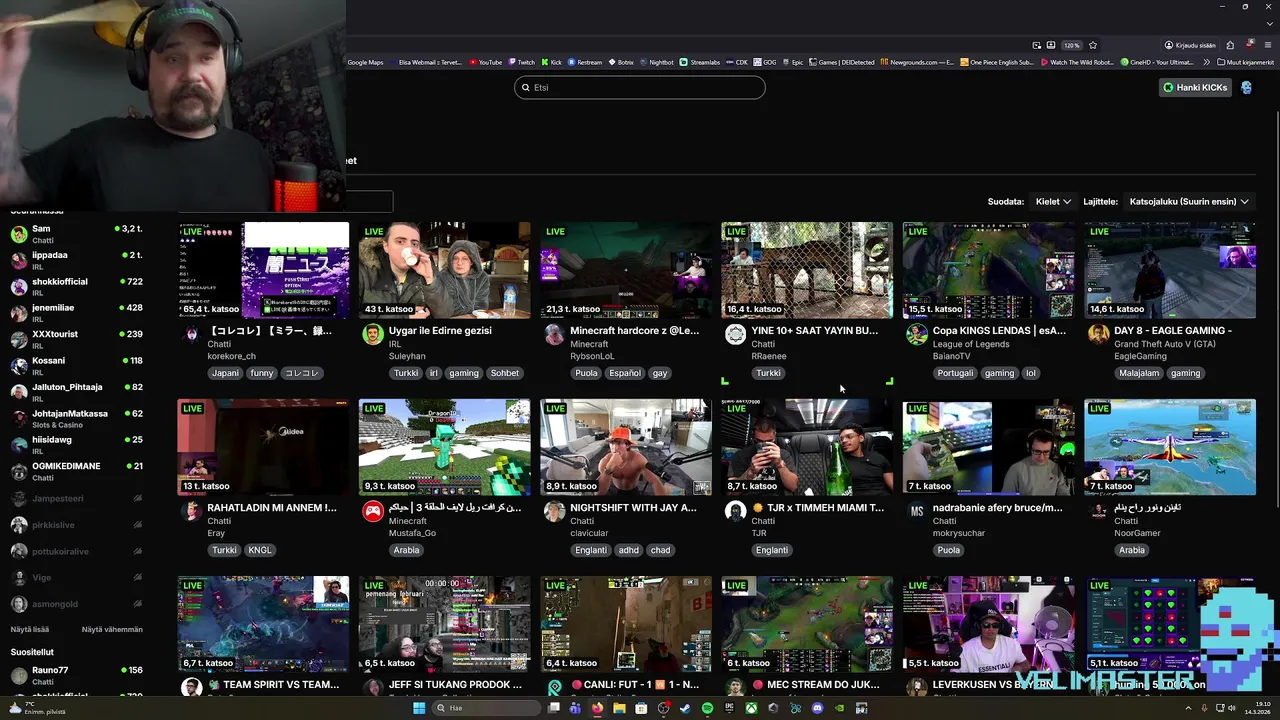Image resolution: width=1280 pixels, height=720 pixels.
Task: Open Sam channel in followed list
Action: point(77,234)
